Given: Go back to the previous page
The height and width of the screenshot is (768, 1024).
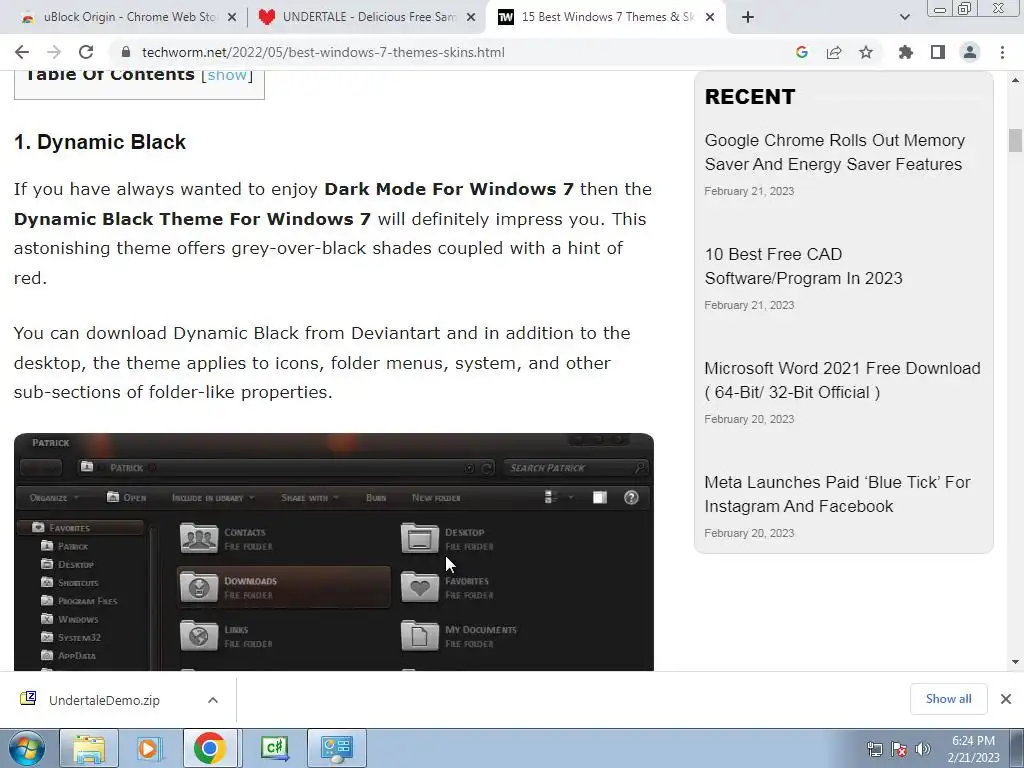Looking at the screenshot, I should (x=22, y=52).
